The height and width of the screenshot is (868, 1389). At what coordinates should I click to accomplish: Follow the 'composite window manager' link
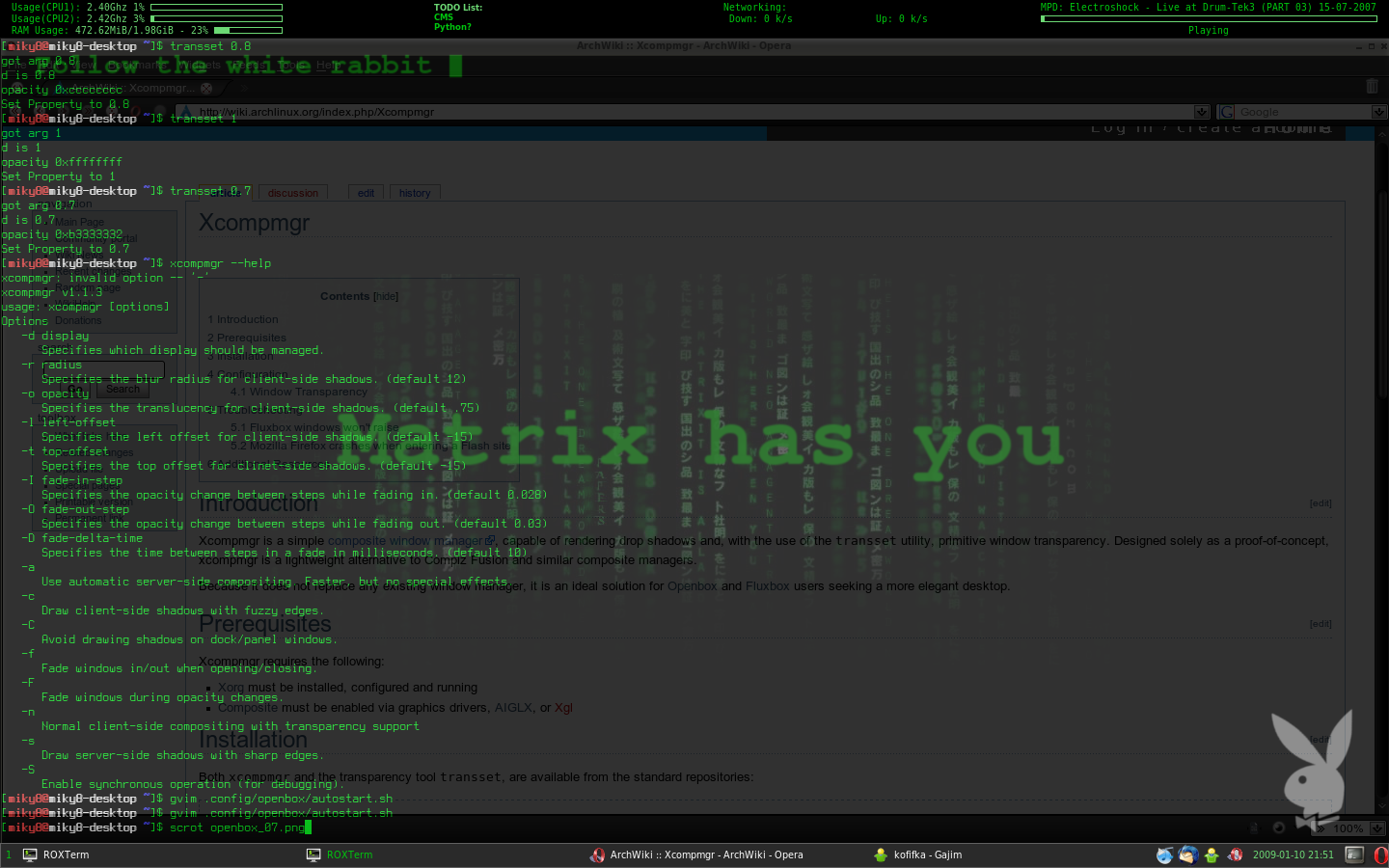tap(411, 541)
